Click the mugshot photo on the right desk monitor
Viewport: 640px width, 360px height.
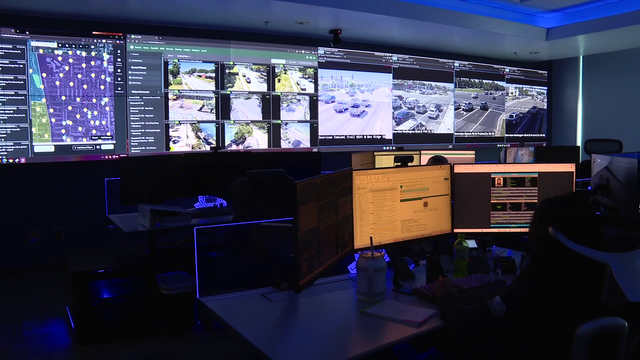pos(499,182)
